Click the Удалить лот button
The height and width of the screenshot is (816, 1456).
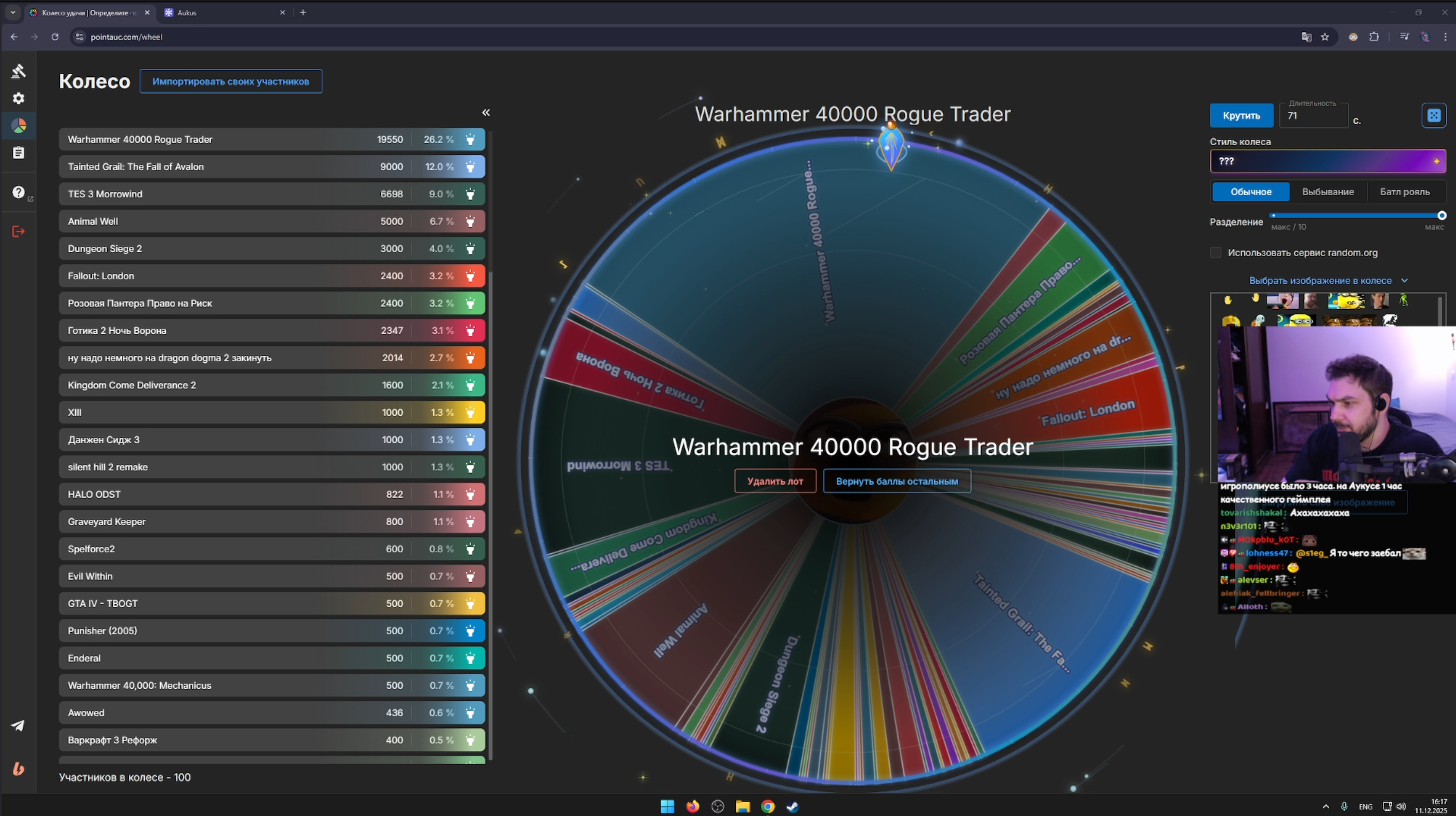tap(775, 482)
